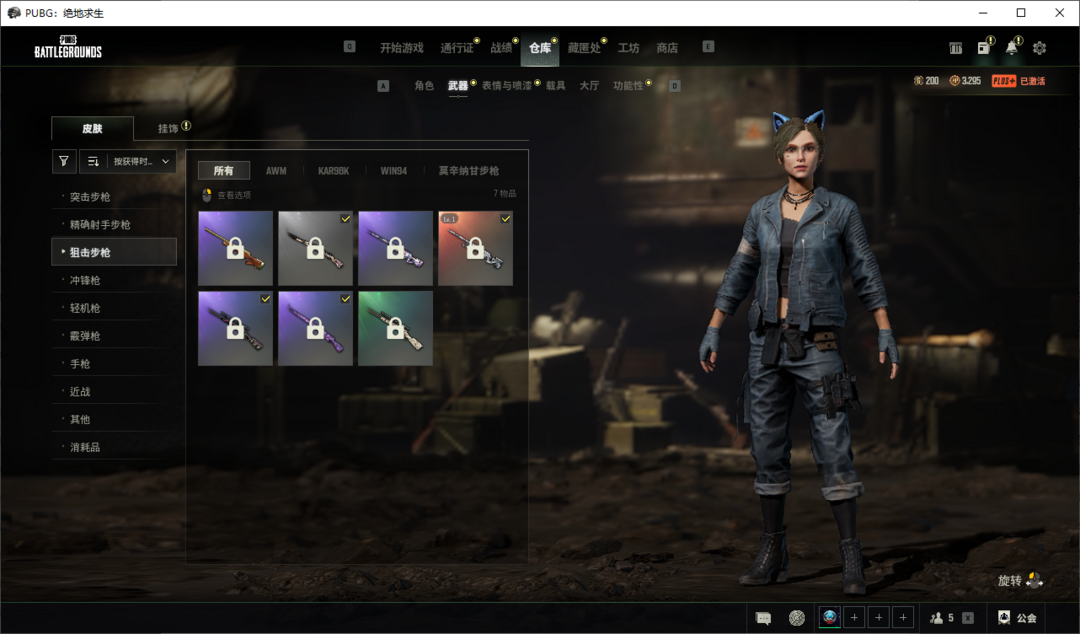Open the 大厅 lobby submenu
Screen dimensions: 1080x634
pyautogui.click(x=589, y=85)
